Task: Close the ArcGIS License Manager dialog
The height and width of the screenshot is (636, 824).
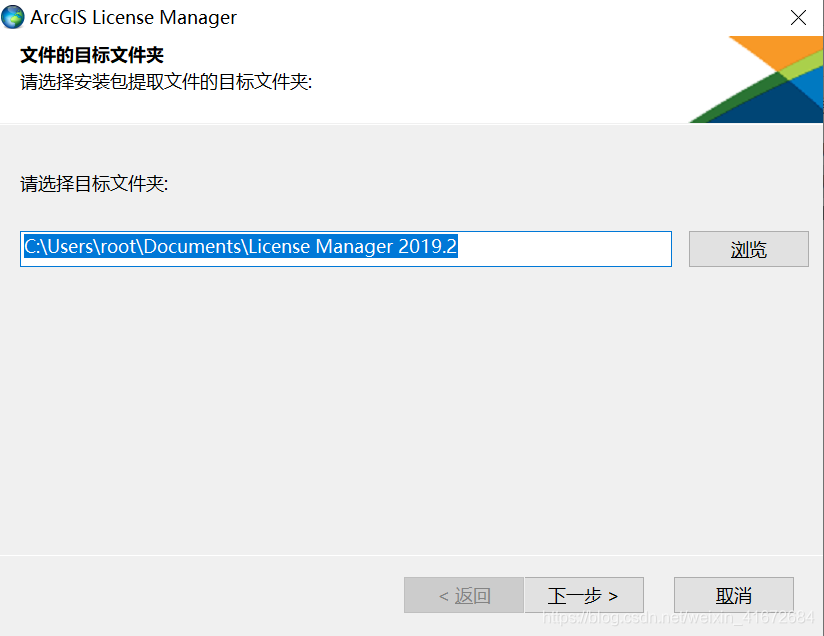Action: 798,17
